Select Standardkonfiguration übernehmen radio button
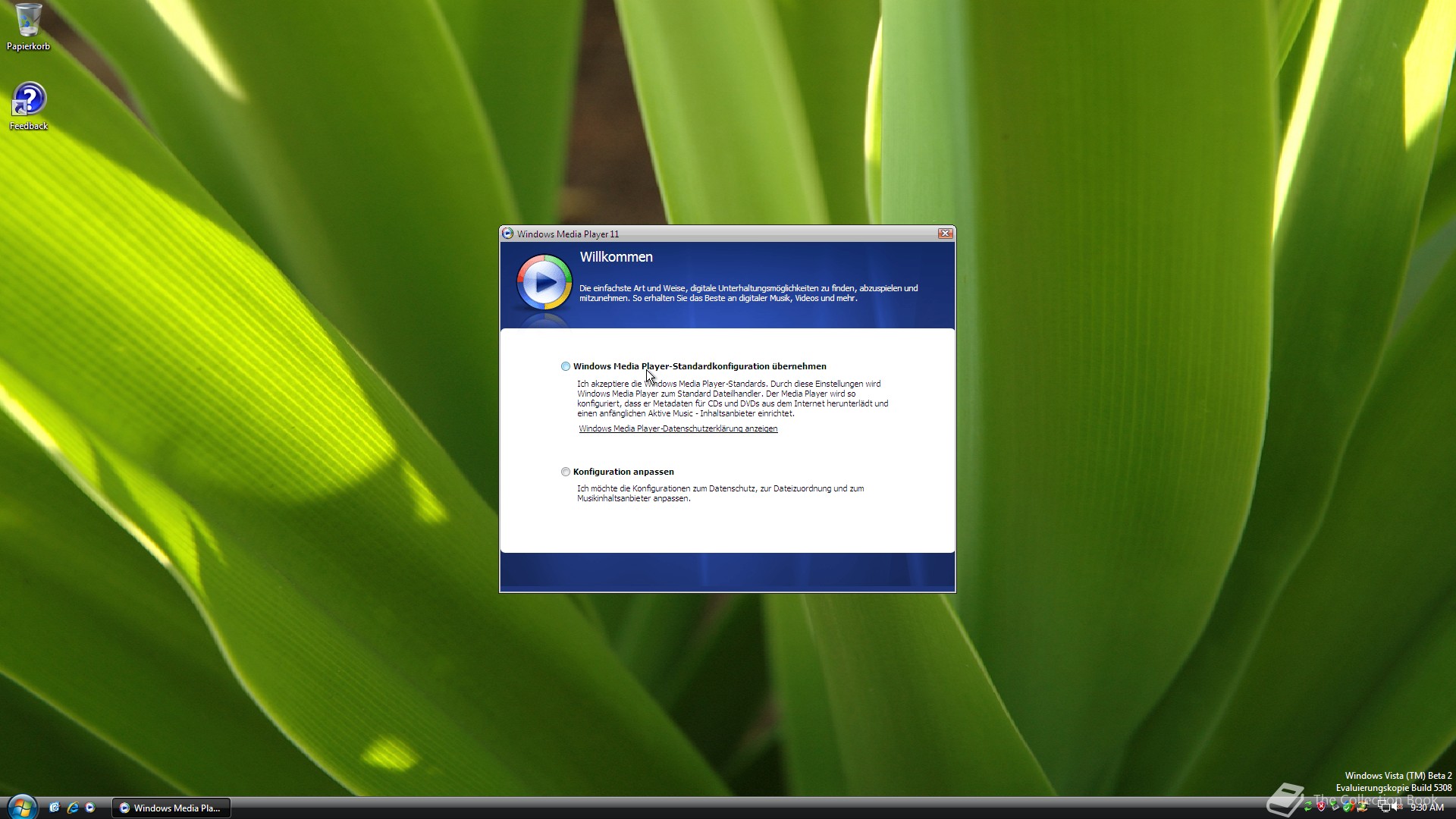Viewport: 1456px width, 819px height. click(x=565, y=366)
